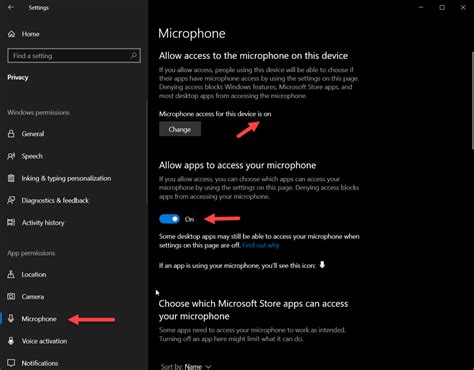Viewport: 474px width, 370px height.
Task: Open the Camera icon in sidebar
Action: tap(11, 296)
